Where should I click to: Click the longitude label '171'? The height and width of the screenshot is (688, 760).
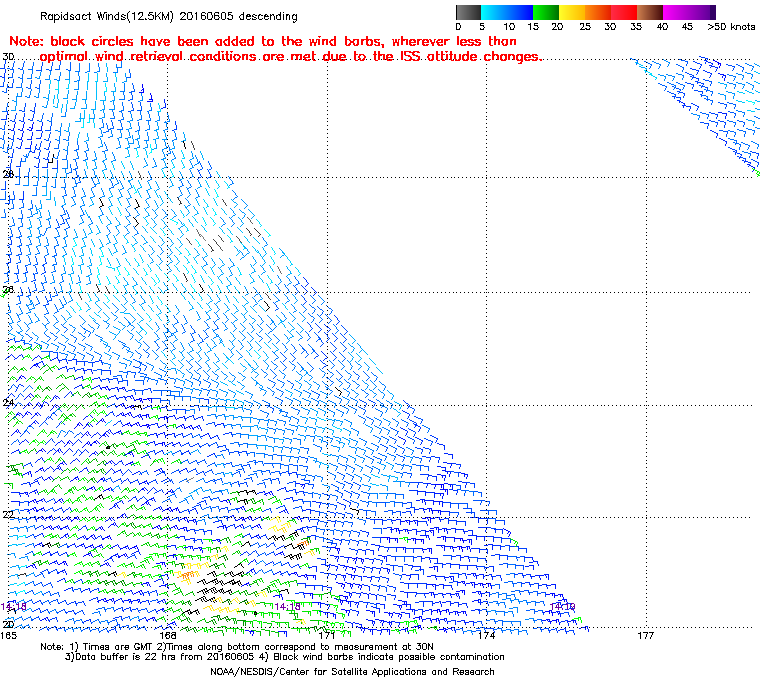(327, 635)
